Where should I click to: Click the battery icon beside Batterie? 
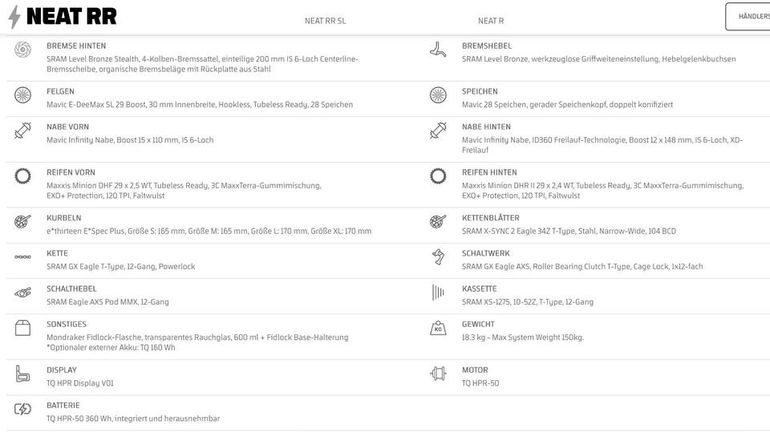(23, 409)
